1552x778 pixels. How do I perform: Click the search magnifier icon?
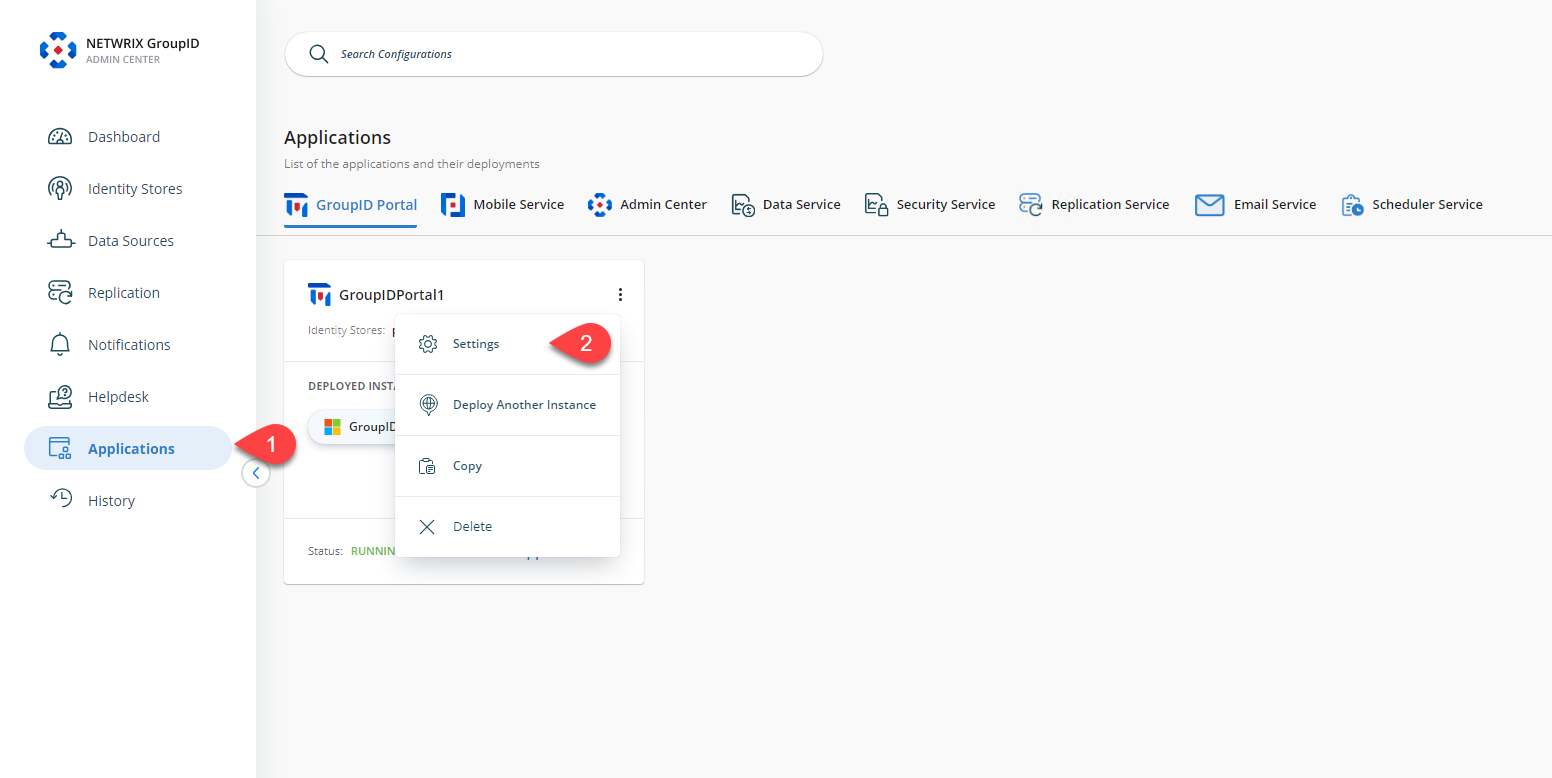coord(319,54)
